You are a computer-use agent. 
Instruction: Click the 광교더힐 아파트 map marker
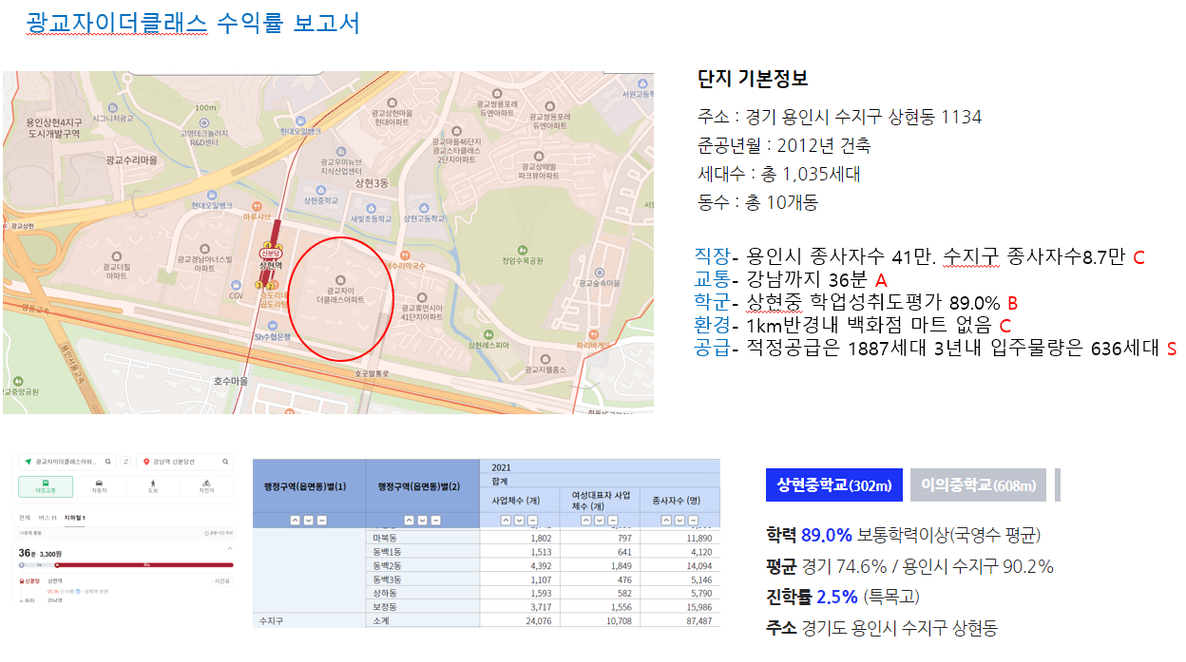click(x=116, y=256)
